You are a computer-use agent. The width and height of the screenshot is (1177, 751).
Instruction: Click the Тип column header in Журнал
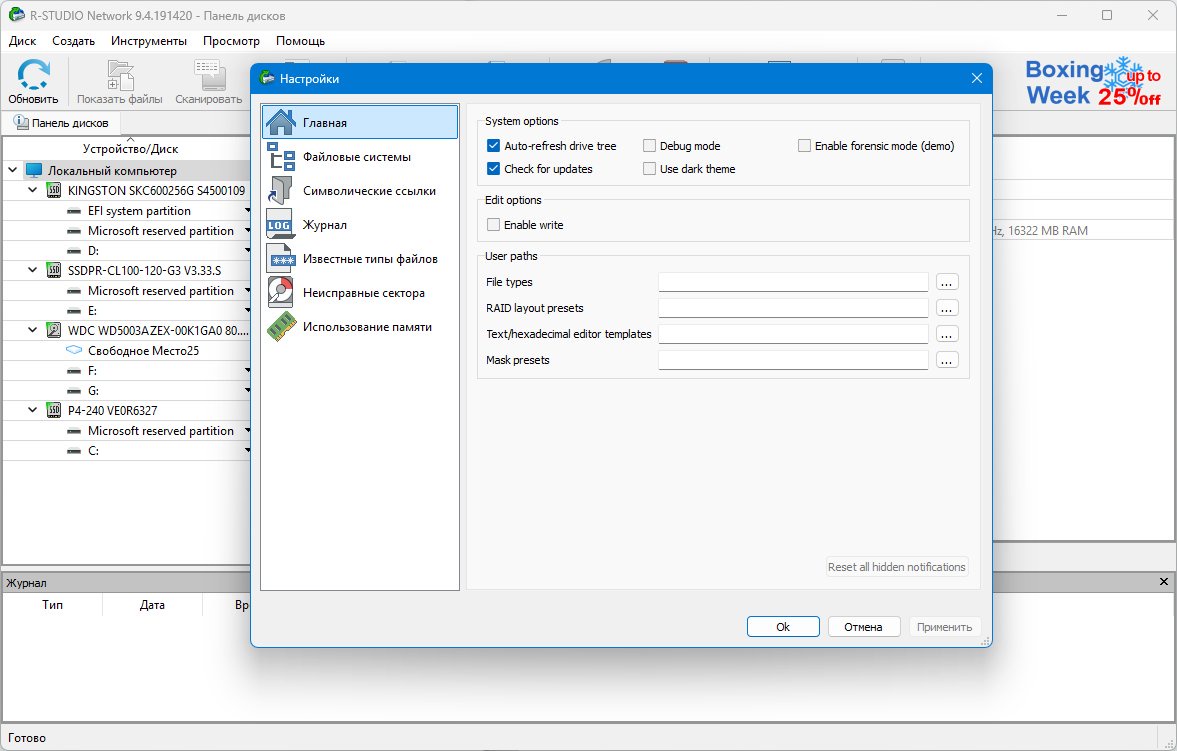point(53,605)
